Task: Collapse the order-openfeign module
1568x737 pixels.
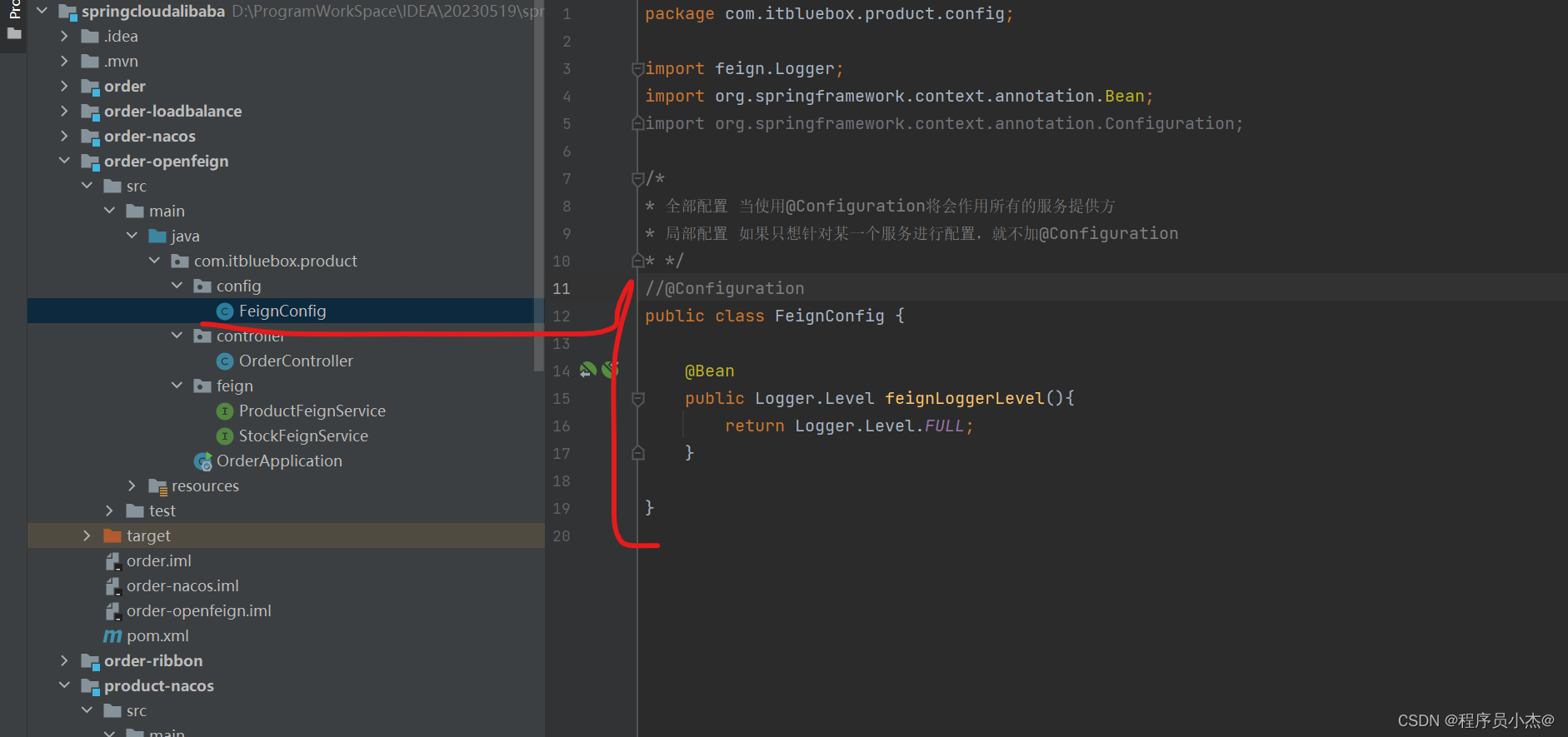Action: pyautogui.click(x=64, y=161)
